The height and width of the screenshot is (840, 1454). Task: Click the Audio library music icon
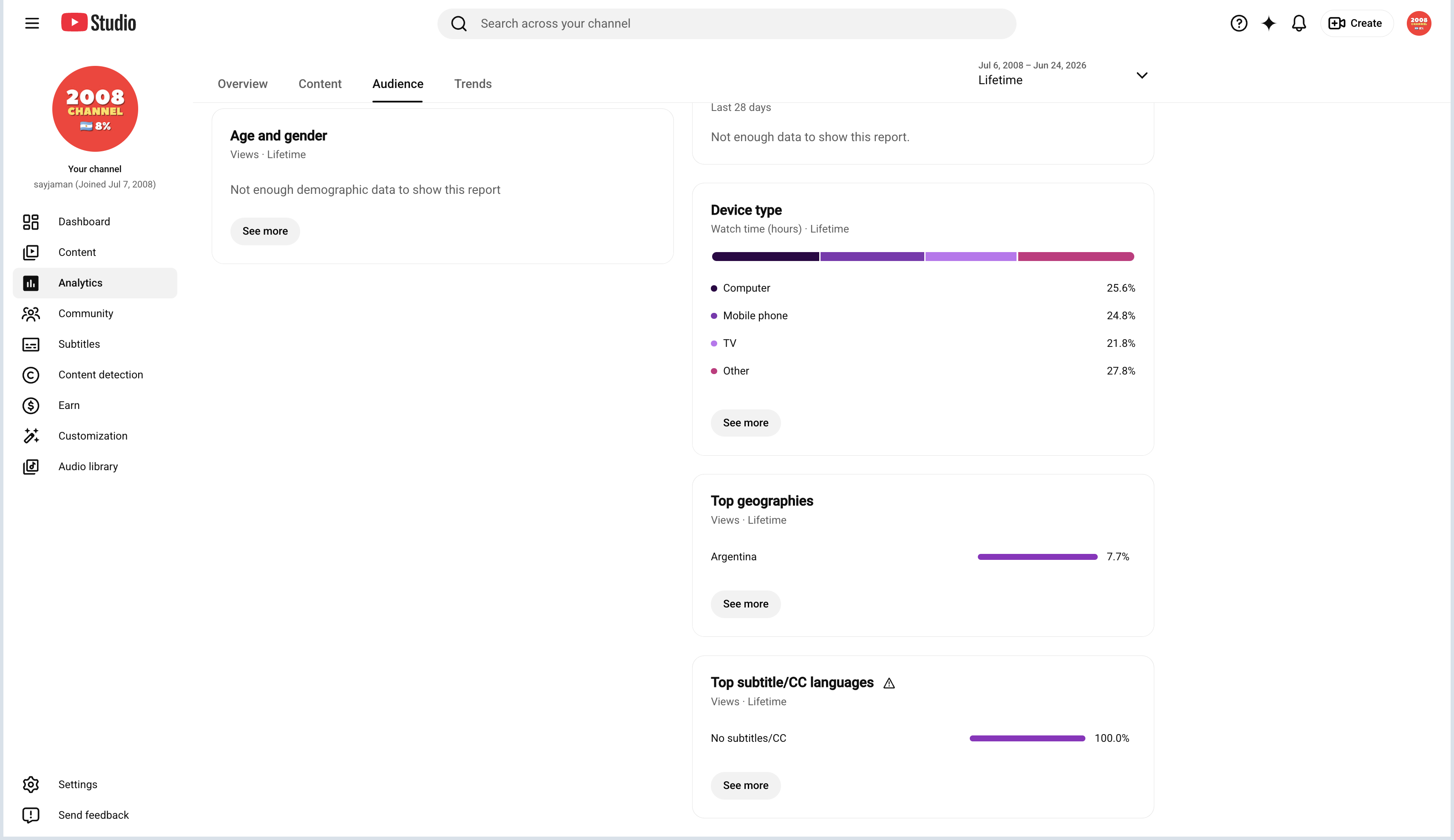[x=31, y=466]
